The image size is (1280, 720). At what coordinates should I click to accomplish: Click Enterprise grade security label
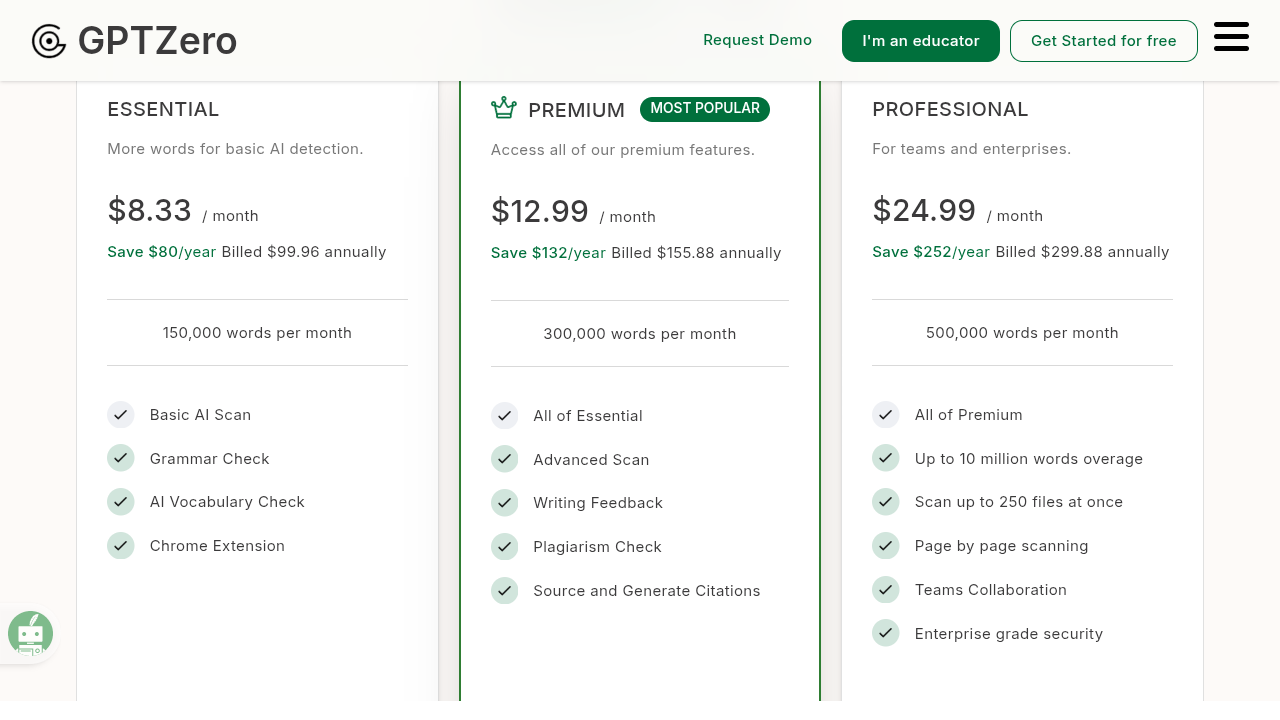click(1009, 634)
